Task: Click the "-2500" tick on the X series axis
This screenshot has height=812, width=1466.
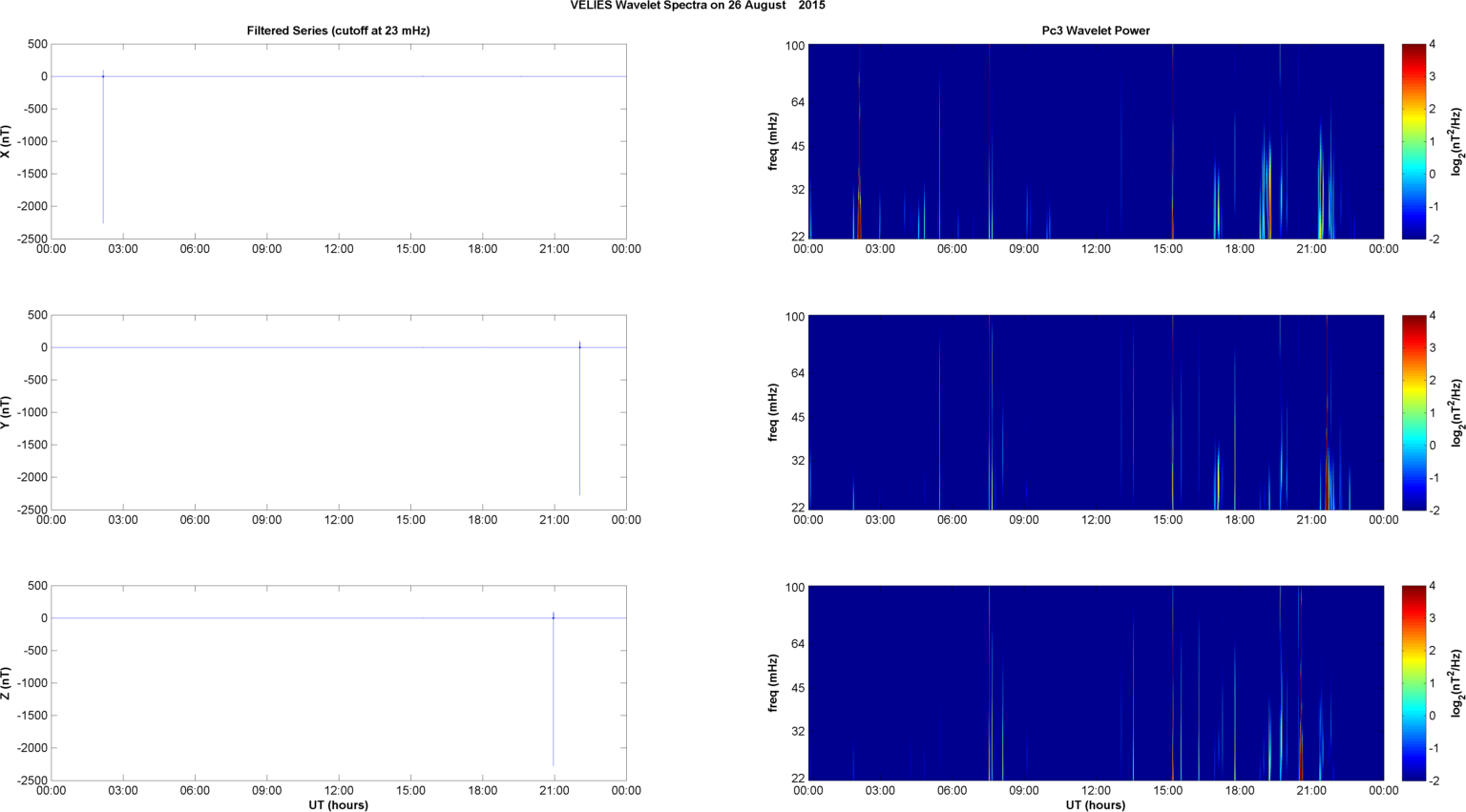Action: coord(31,239)
